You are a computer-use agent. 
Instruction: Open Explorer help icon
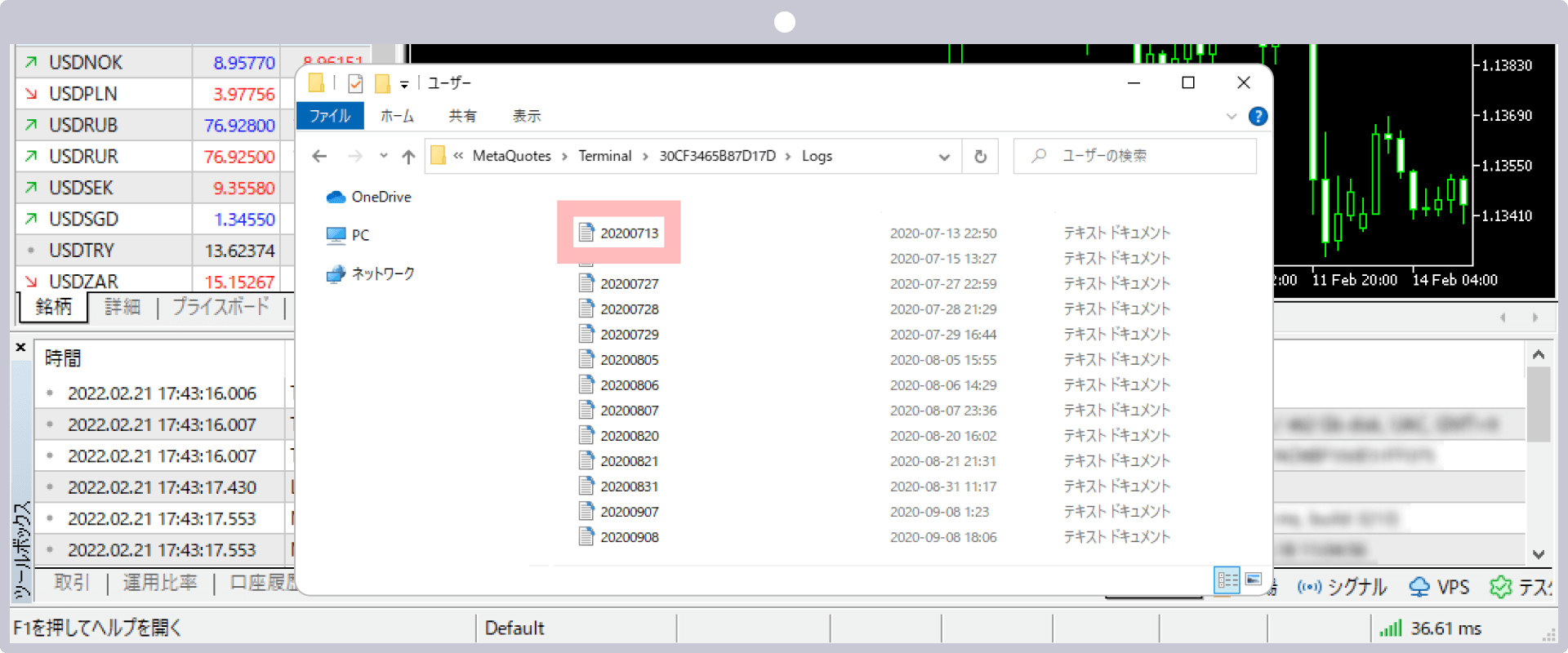[1258, 117]
